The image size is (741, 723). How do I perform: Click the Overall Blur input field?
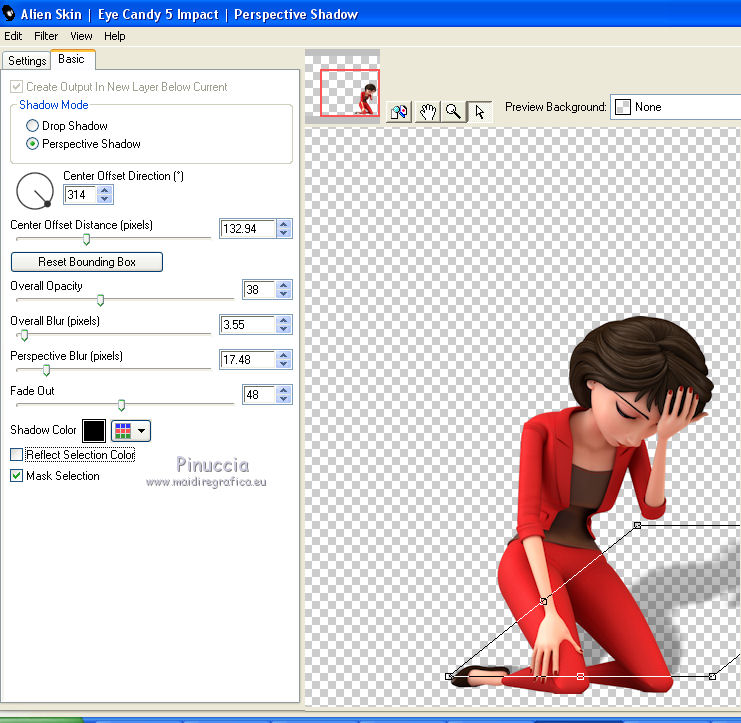248,325
